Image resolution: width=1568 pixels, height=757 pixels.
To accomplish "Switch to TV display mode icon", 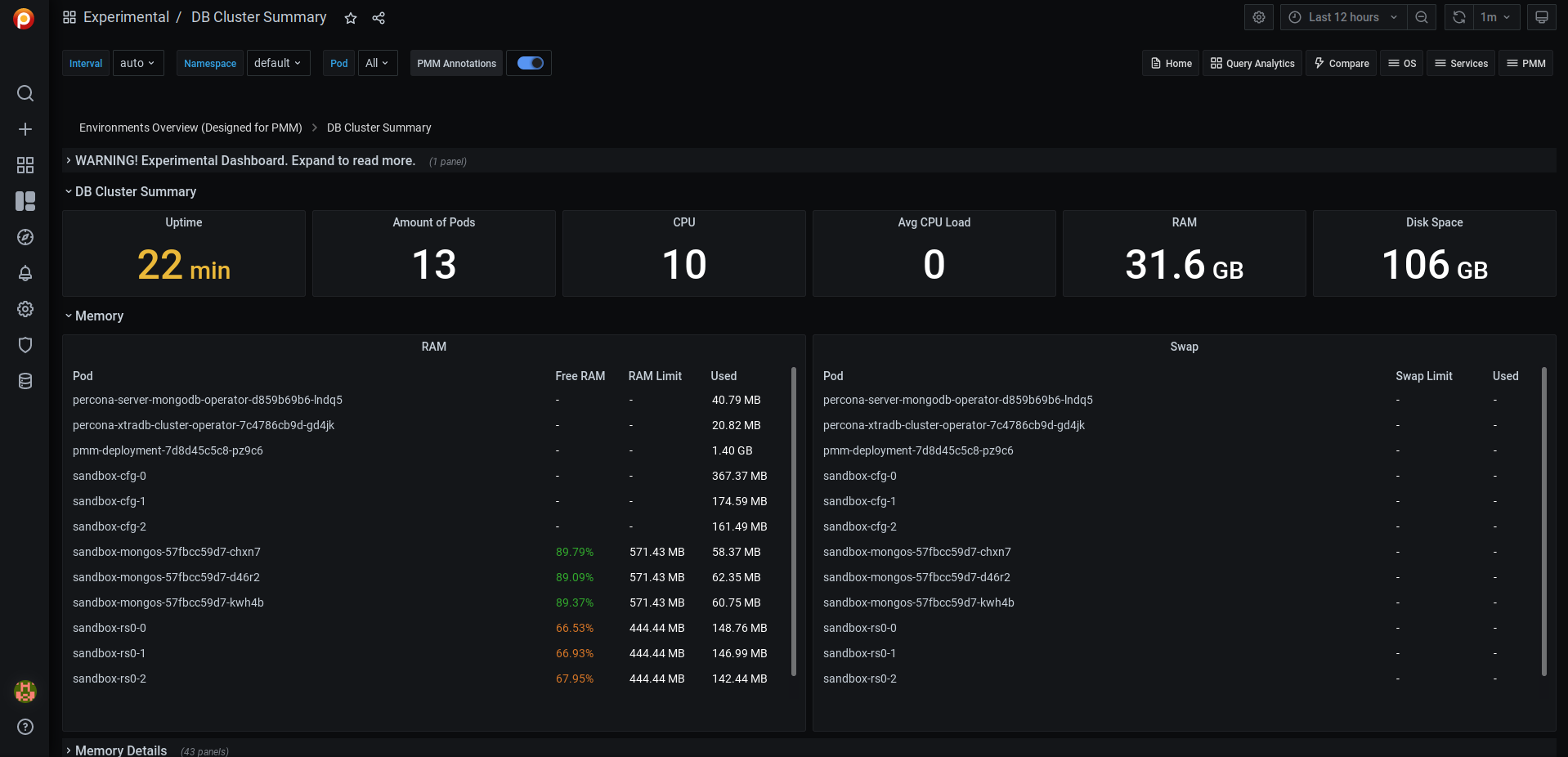I will click(x=1541, y=17).
